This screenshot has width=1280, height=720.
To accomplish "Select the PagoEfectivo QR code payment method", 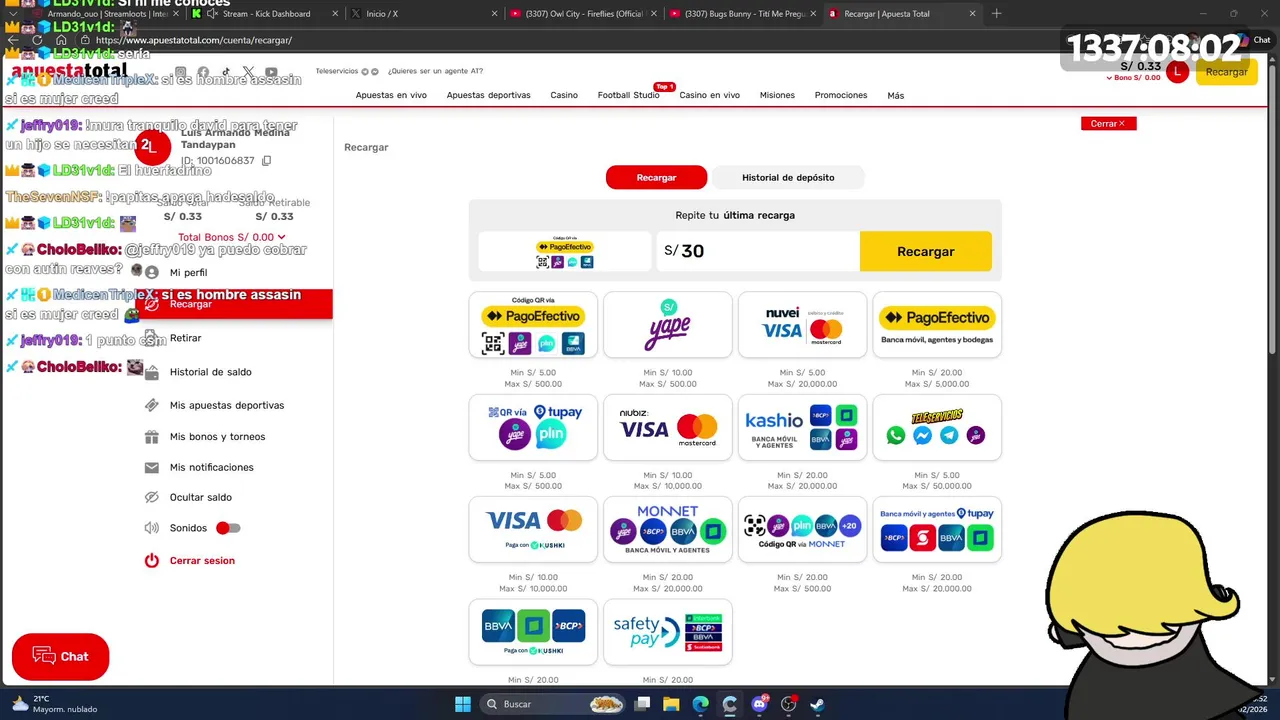I will [x=533, y=325].
